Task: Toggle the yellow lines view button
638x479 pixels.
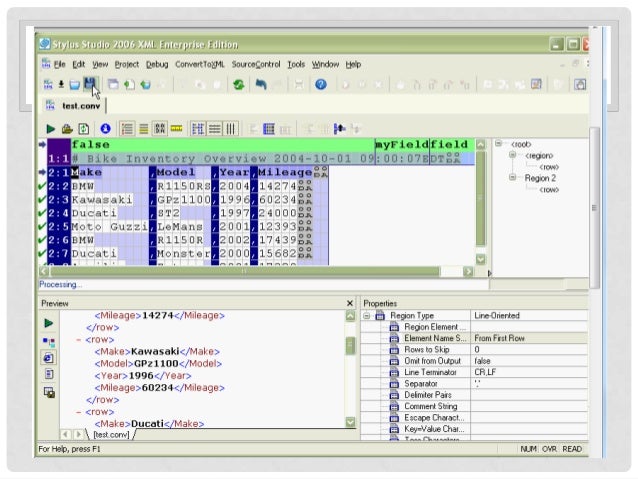Action: [143, 129]
